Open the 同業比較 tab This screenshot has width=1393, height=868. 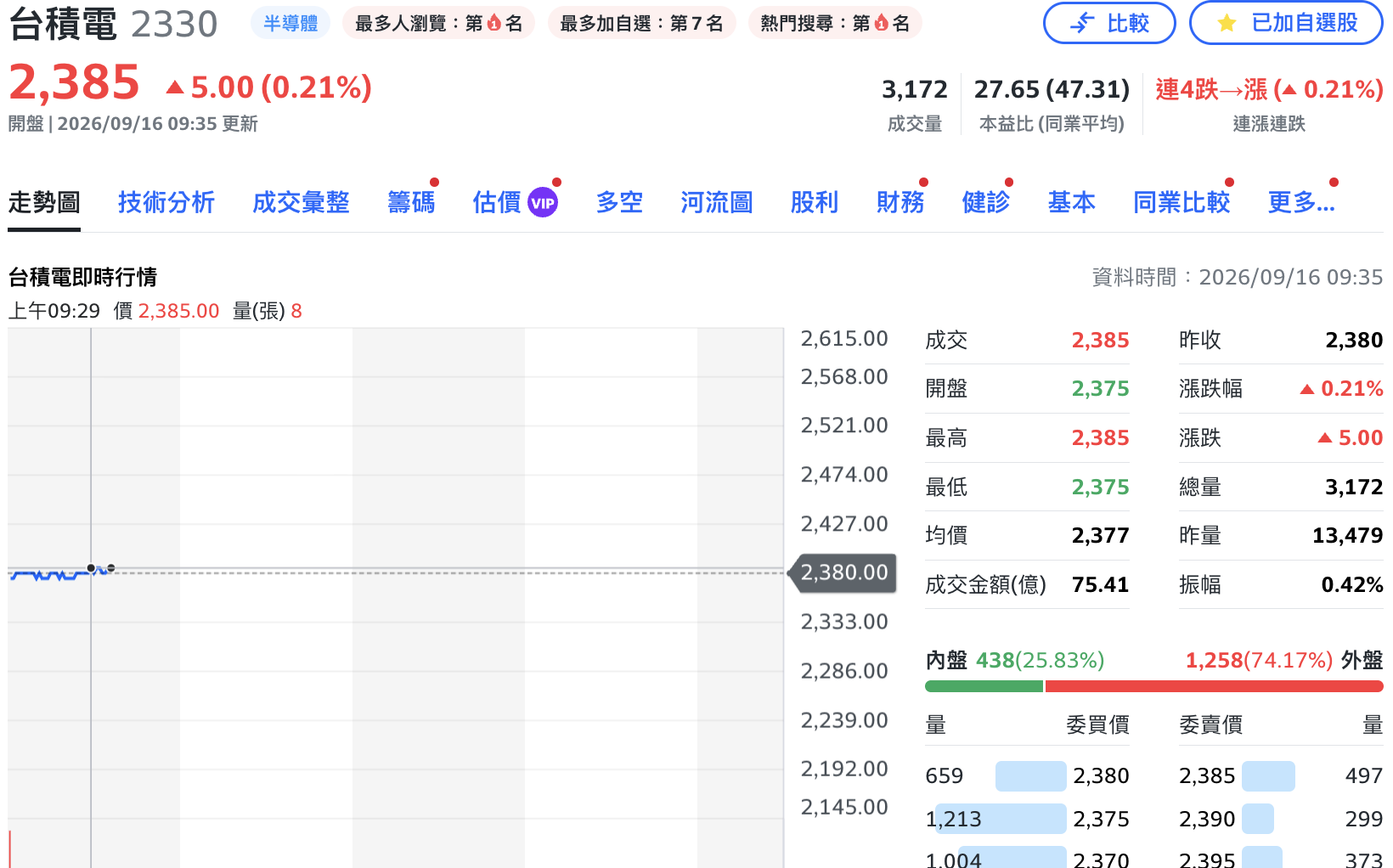1182,202
